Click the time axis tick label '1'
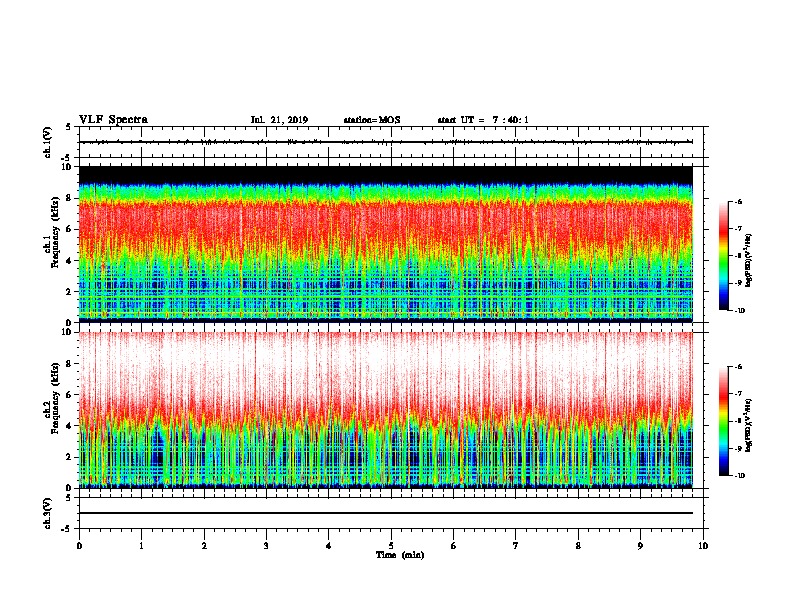The width and height of the screenshot is (792, 612). point(141,546)
